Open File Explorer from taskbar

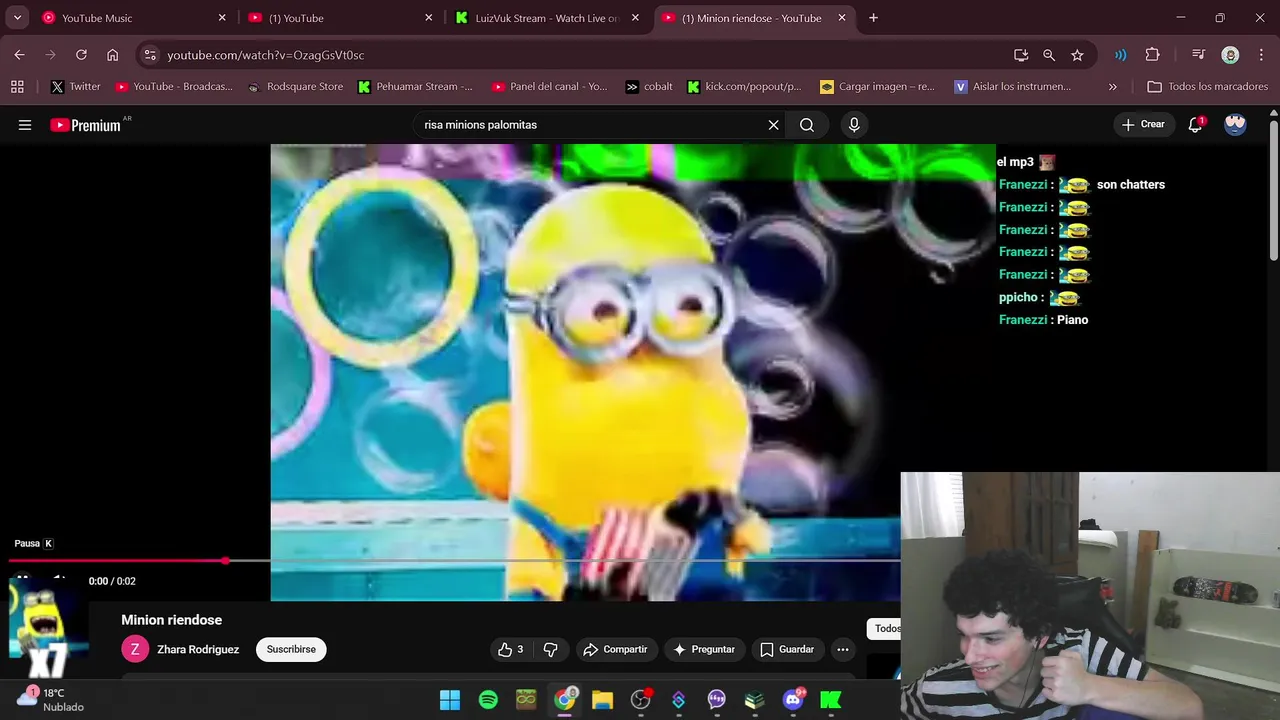pyautogui.click(x=602, y=700)
